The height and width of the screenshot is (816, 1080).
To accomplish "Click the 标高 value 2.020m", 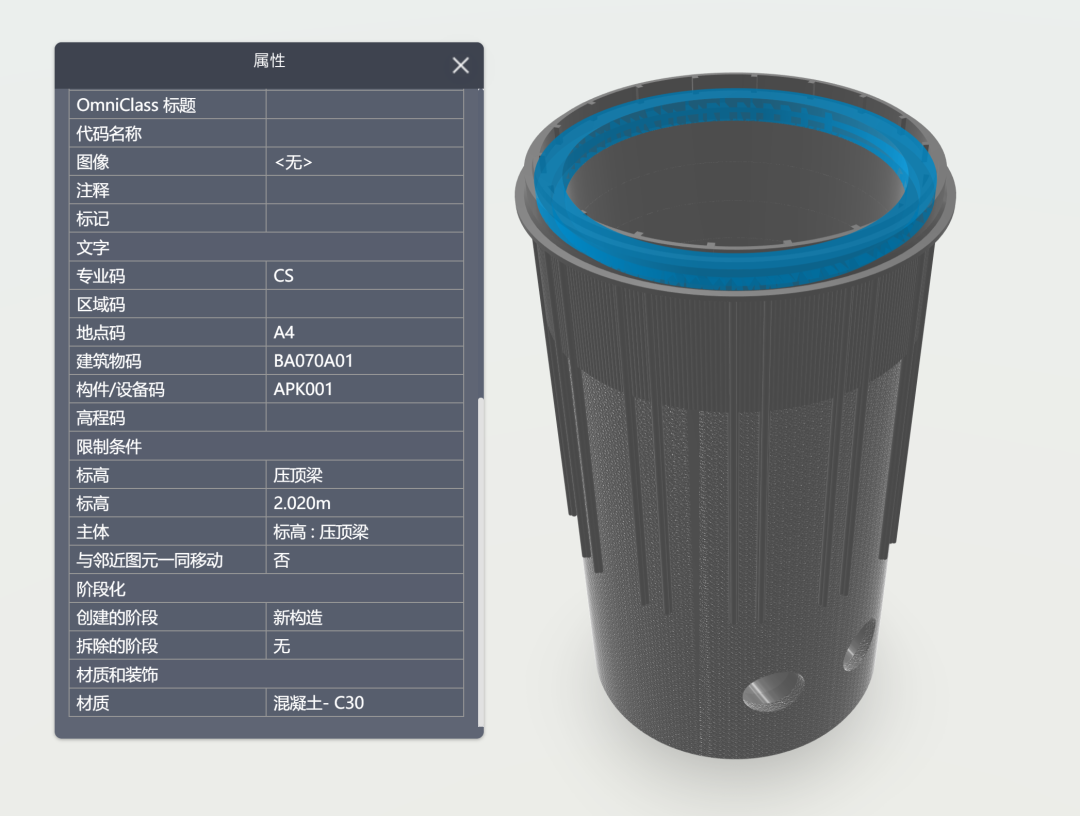I will pos(302,503).
